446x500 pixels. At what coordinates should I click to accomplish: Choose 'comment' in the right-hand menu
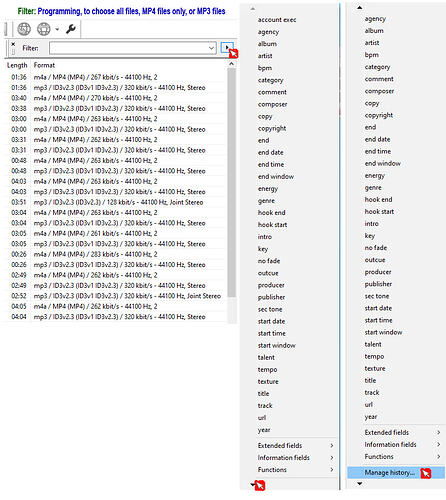(x=379, y=79)
